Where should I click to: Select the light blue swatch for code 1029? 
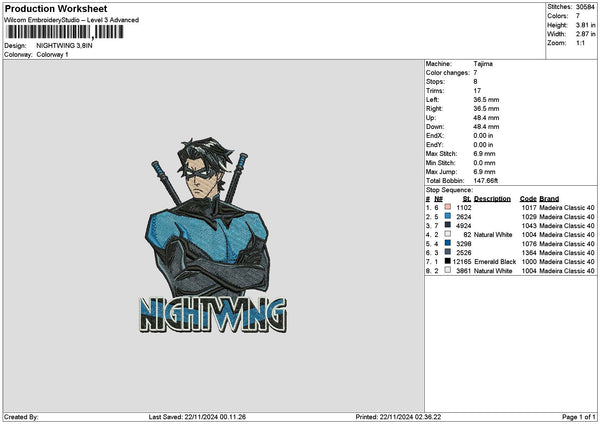tap(447, 216)
